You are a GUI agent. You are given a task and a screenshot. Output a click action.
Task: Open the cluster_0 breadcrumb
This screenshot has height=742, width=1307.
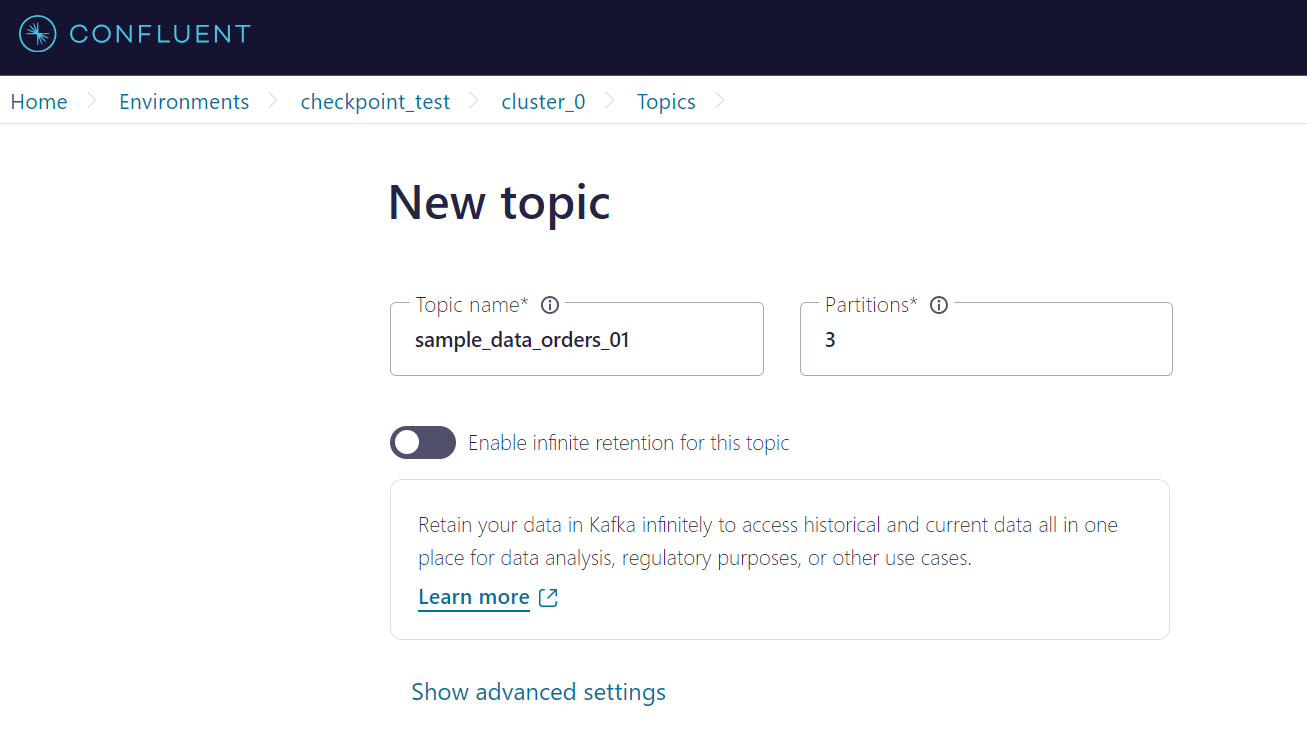[x=543, y=102]
